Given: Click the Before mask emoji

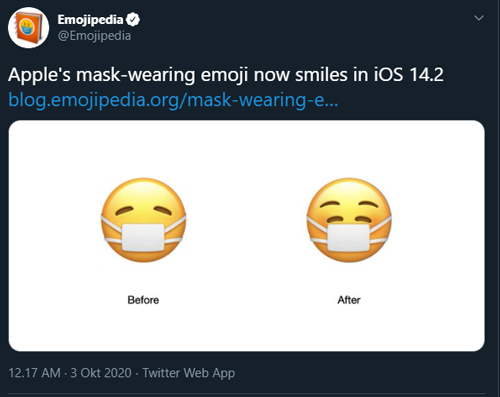Looking at the screenshot, I should pos(143,220).
